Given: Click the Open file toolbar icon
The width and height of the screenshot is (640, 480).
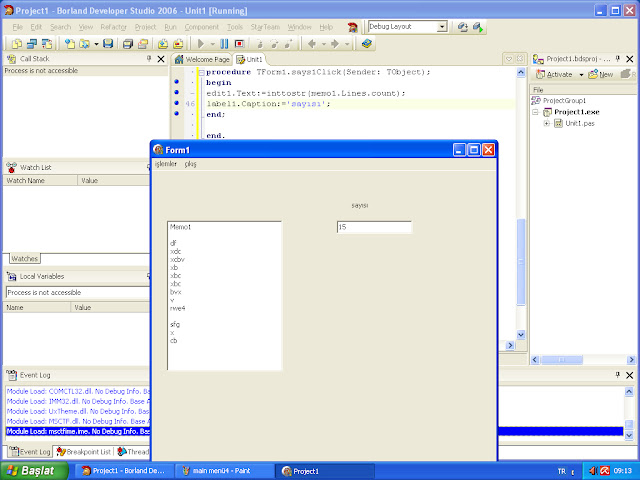Looking at the screenshot, I should point(85,44).
